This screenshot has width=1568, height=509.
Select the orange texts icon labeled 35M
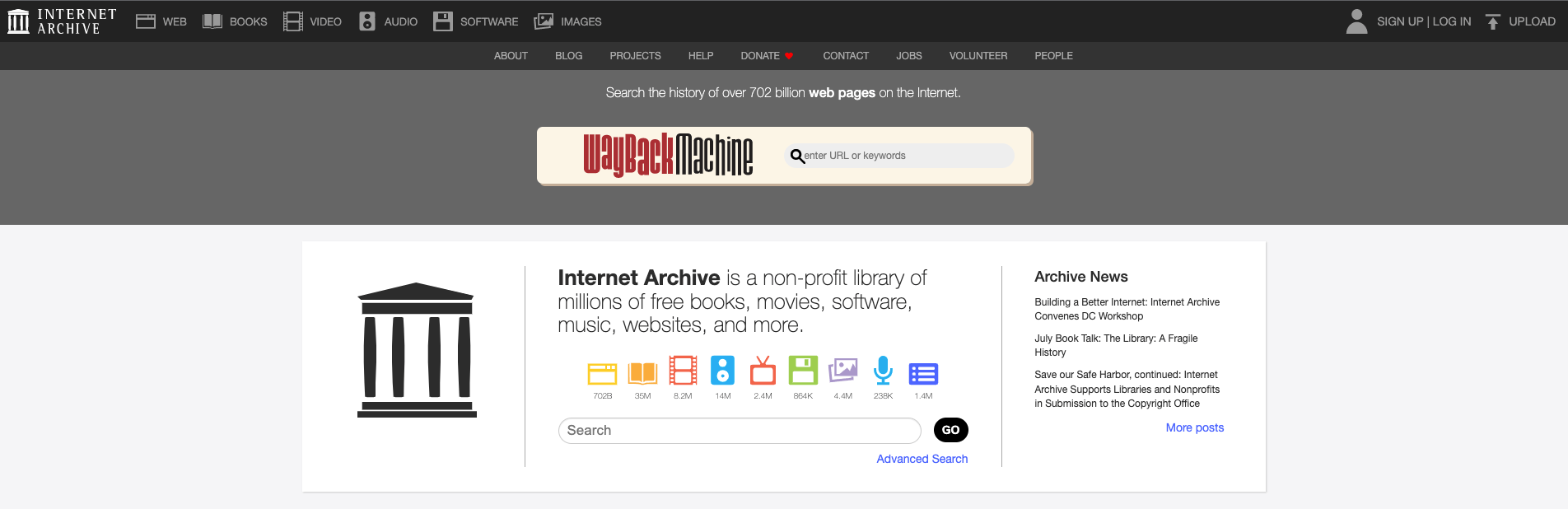pos(642,373)
